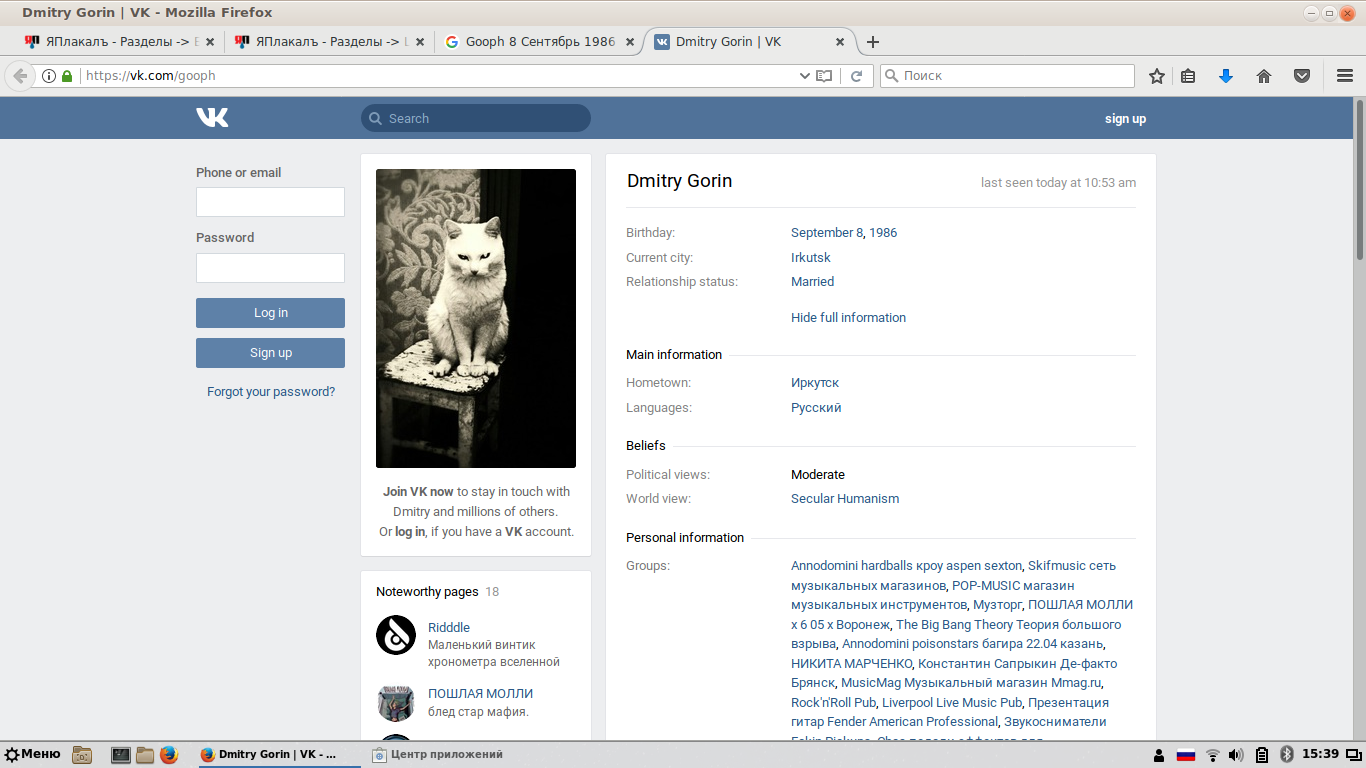
Task: Open the Forgot your password? link
Action: tap(271, 392)
